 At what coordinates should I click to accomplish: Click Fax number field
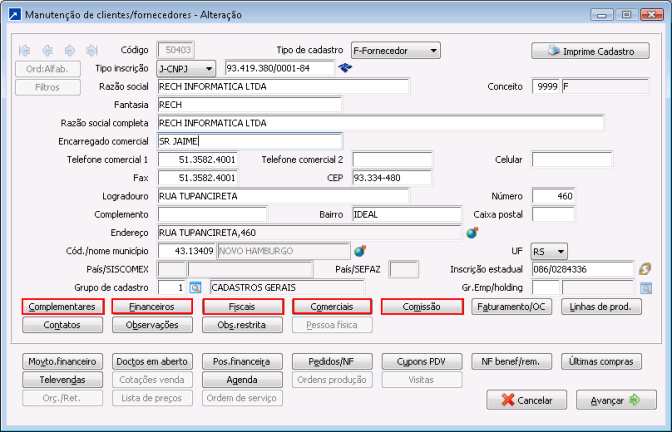coord(198,178)
